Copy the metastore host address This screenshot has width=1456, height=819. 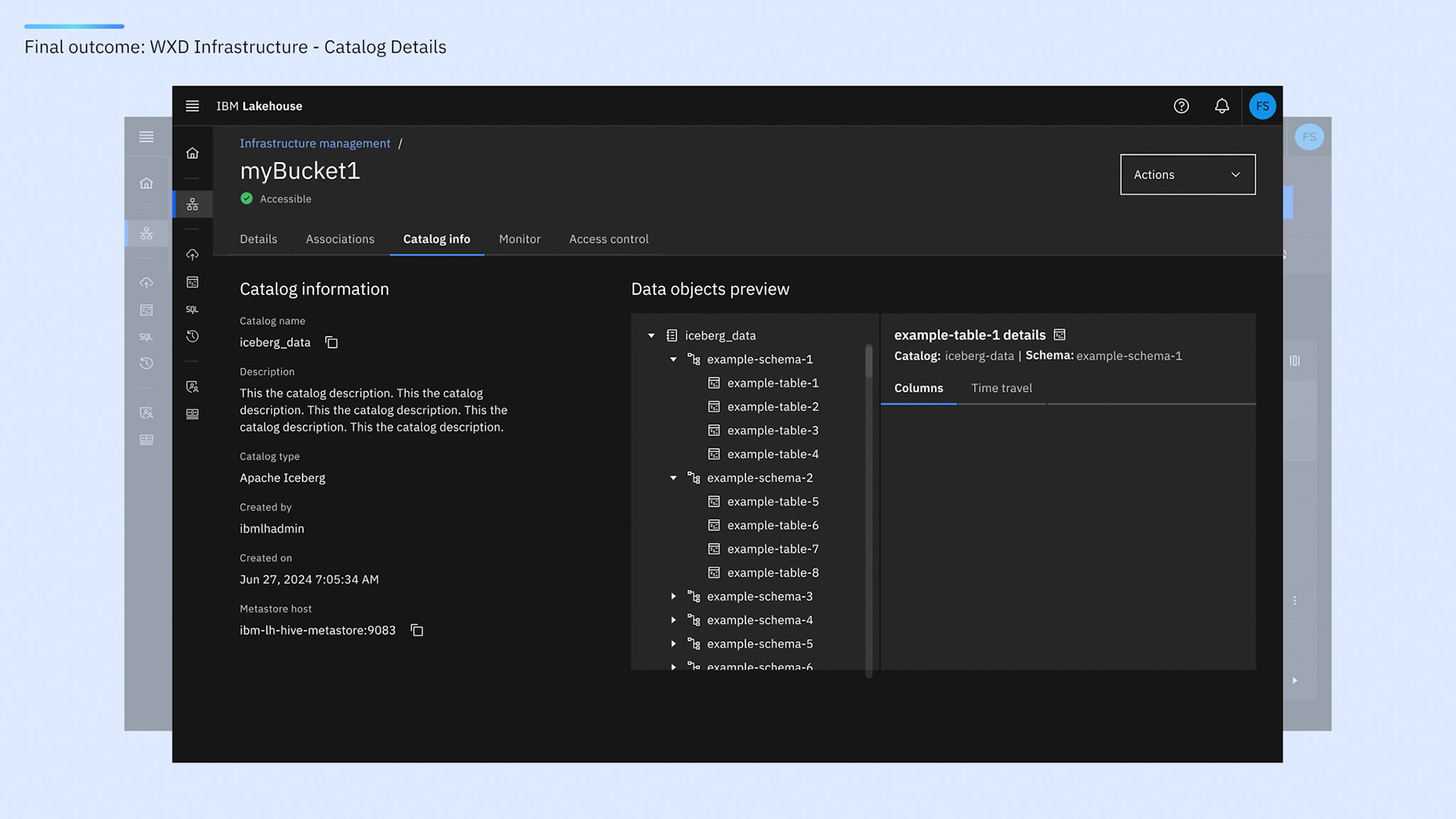(x=416, y=630)
